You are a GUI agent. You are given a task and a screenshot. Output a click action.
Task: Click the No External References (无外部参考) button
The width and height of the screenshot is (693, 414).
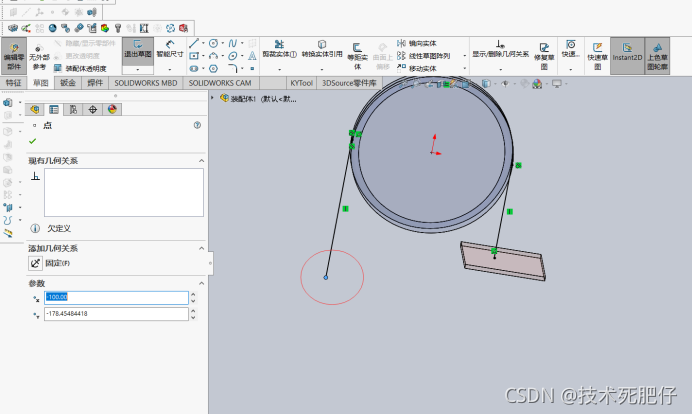[x=39, y=57]
